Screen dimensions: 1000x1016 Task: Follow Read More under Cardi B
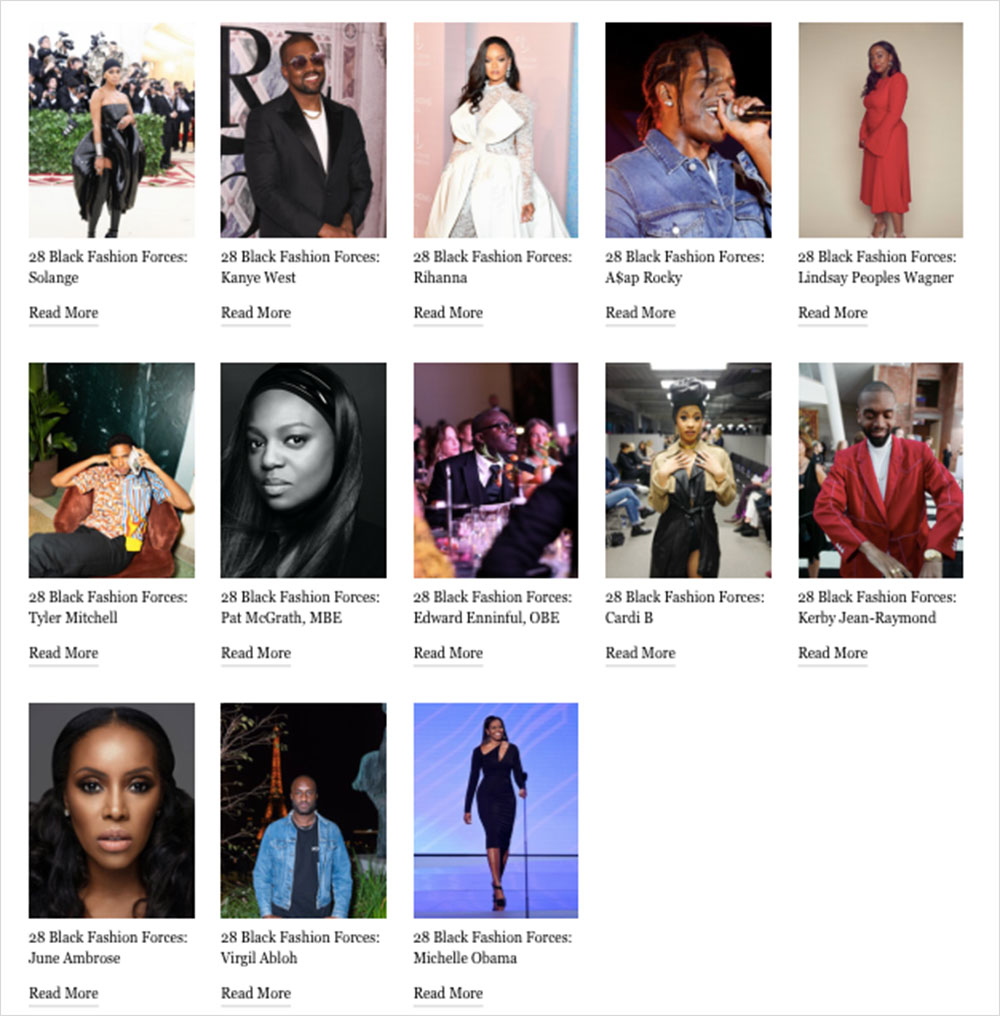[640, 653]
